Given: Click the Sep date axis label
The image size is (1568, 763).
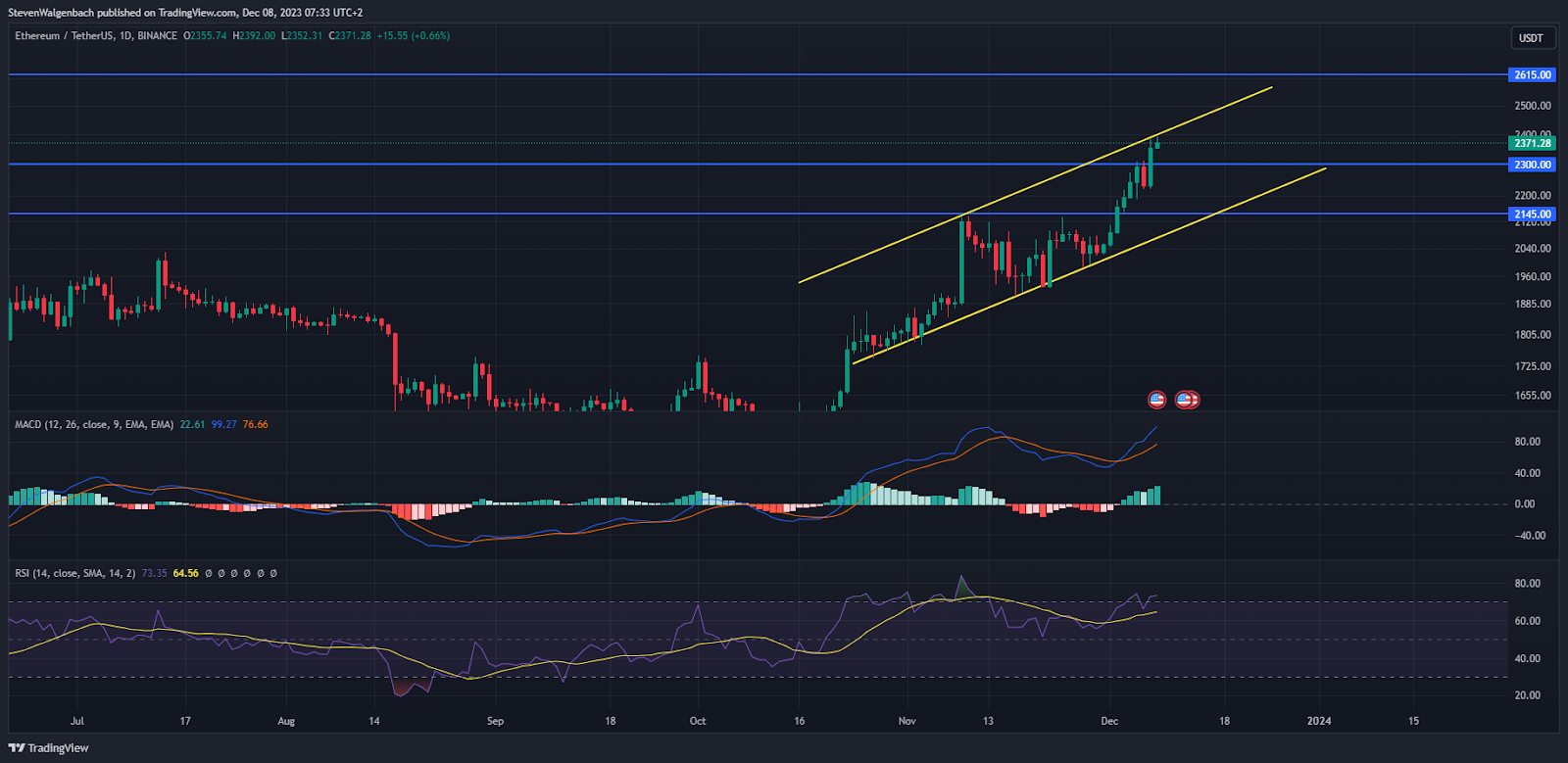Looking at the screenshot, I should click(495, 721).
